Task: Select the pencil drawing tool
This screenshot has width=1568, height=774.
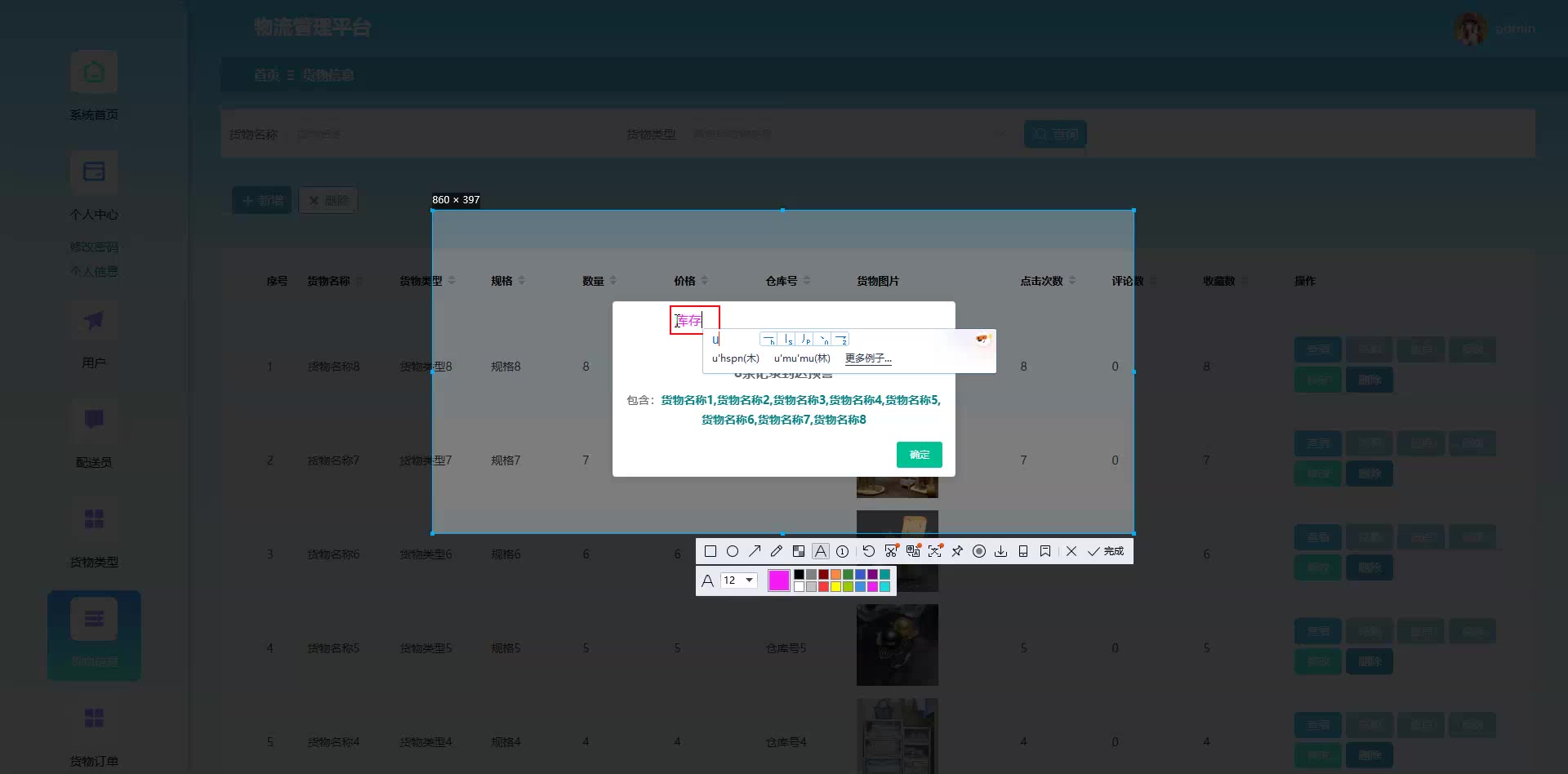Action: pos(777,551)
